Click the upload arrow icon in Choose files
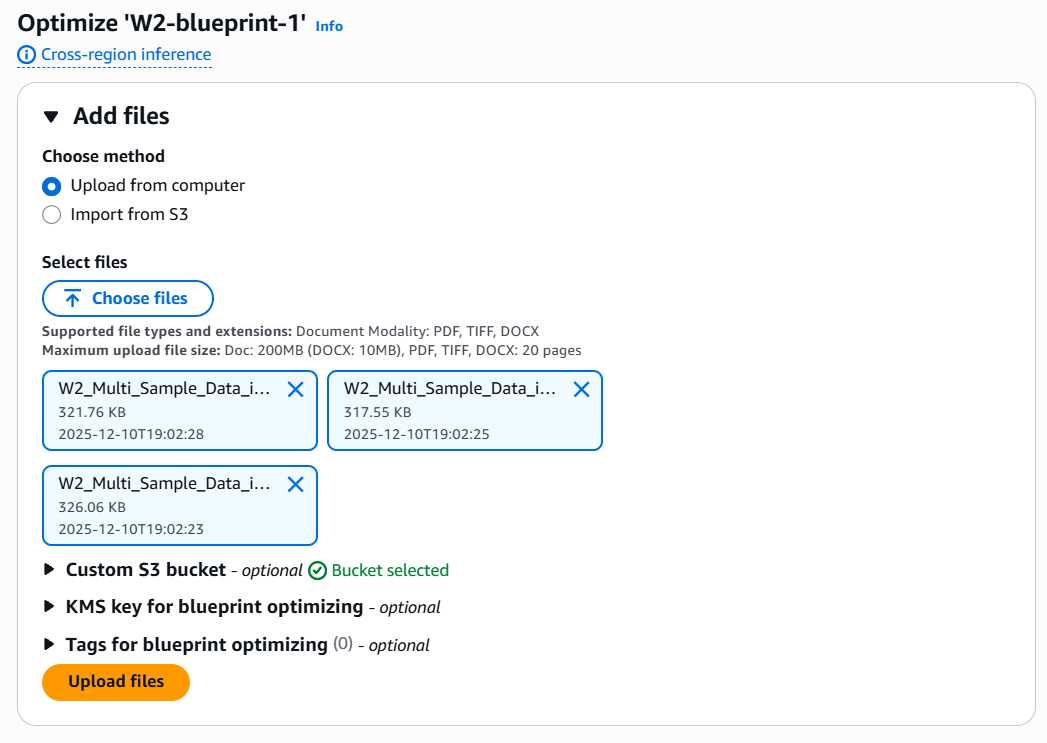This screenshot has width=1047, height=743. pyautogui.click(x=72, y=299)
